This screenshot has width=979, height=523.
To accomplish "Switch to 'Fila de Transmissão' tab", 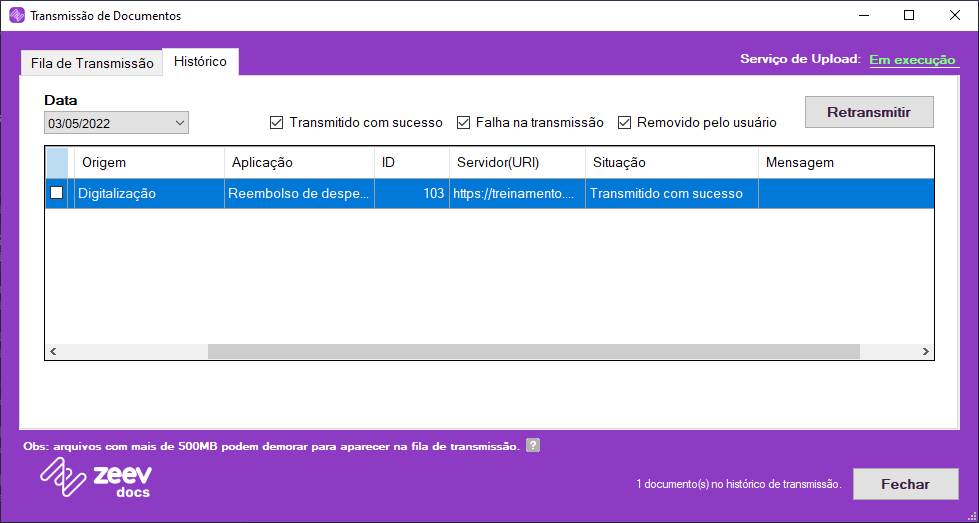I will click(x=92, y=63).
